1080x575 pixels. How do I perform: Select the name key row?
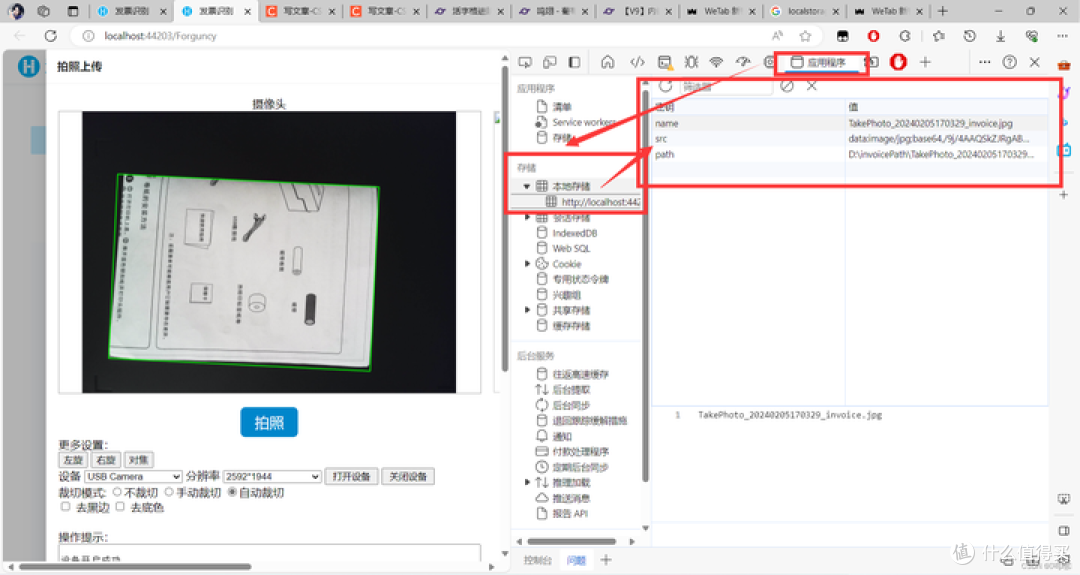tap(850, 123)
